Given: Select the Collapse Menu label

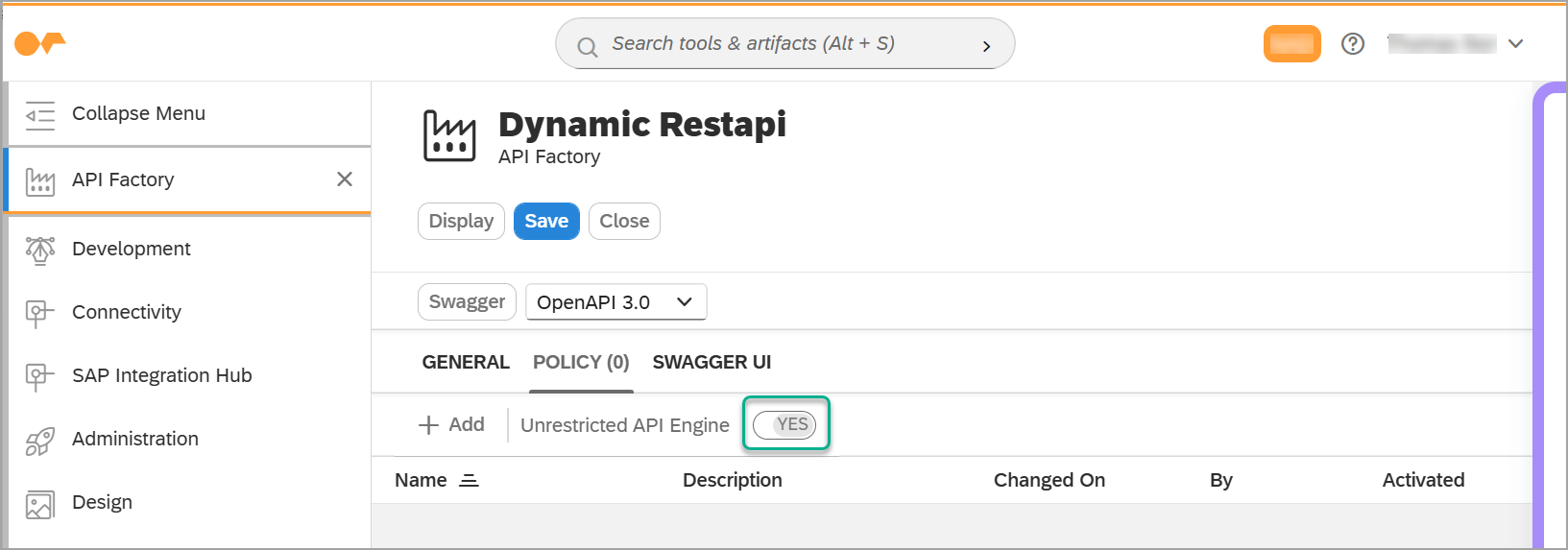Looking at the screenshot, I should 138,113.
